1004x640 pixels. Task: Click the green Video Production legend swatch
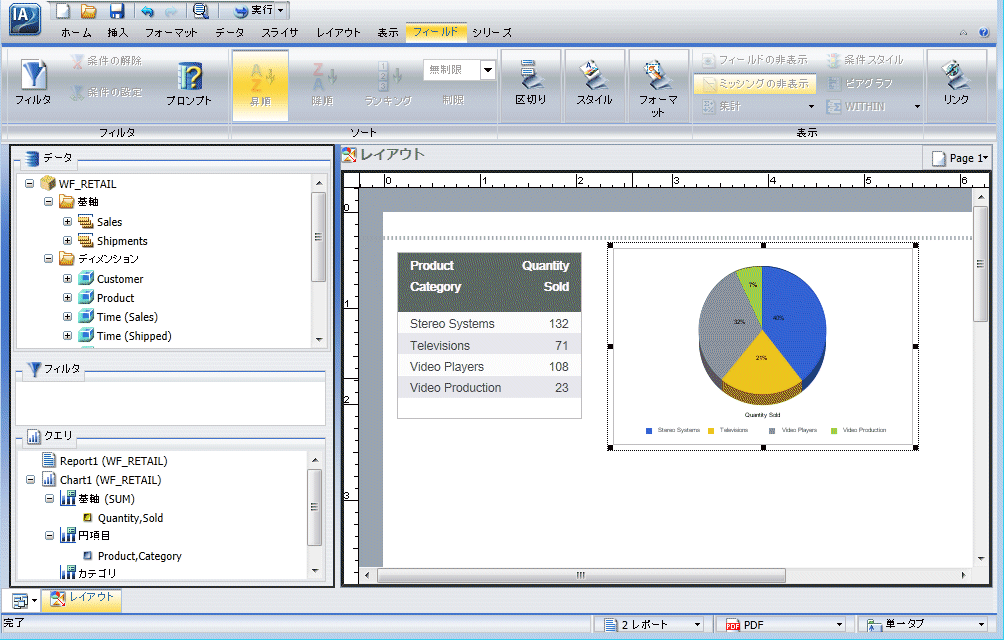pos(834,431)
